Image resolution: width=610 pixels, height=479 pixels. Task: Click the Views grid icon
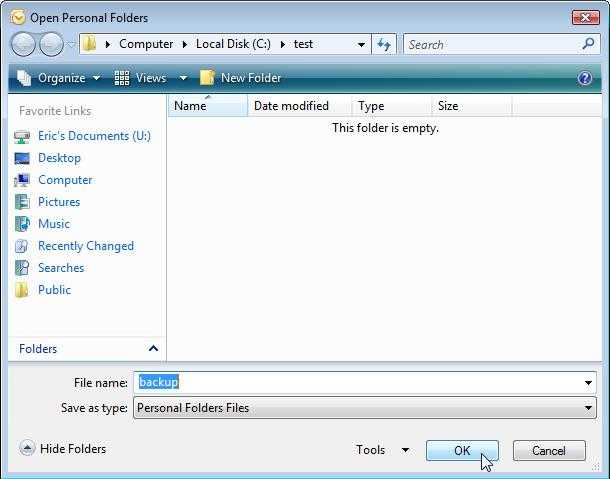(122, 78)
